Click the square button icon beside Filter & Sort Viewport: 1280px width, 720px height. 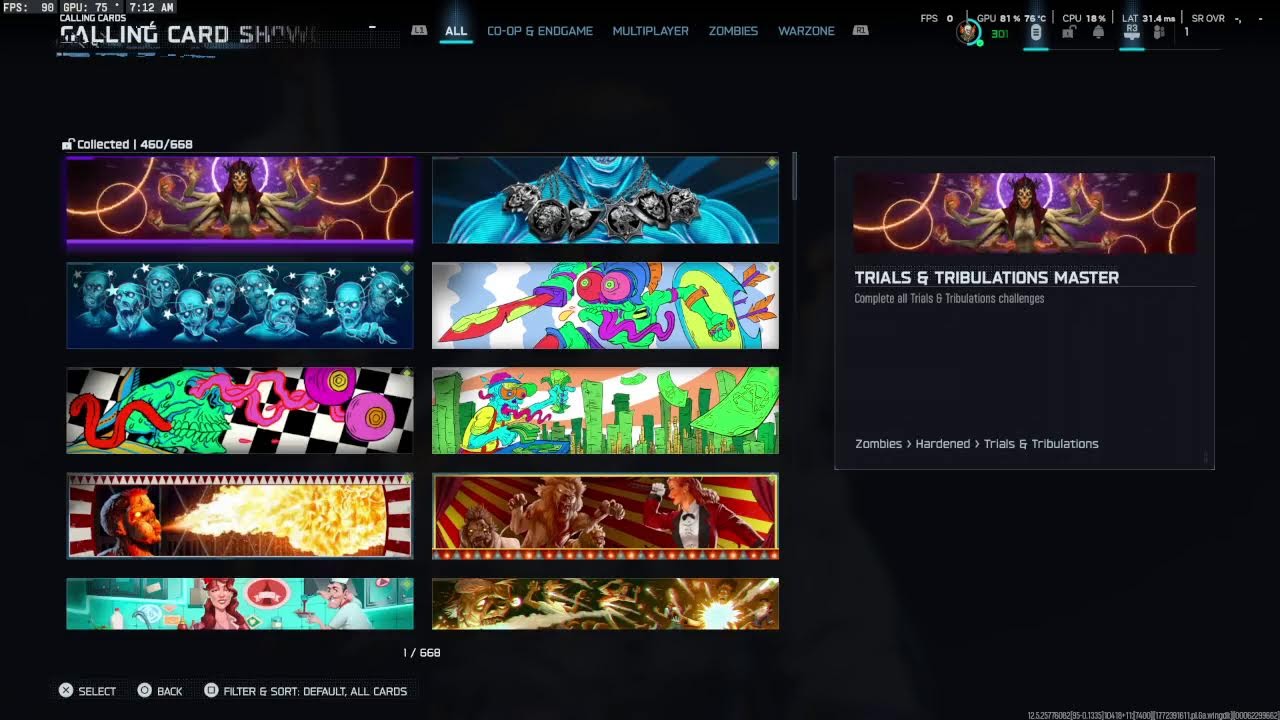click(x=211, y=690)
